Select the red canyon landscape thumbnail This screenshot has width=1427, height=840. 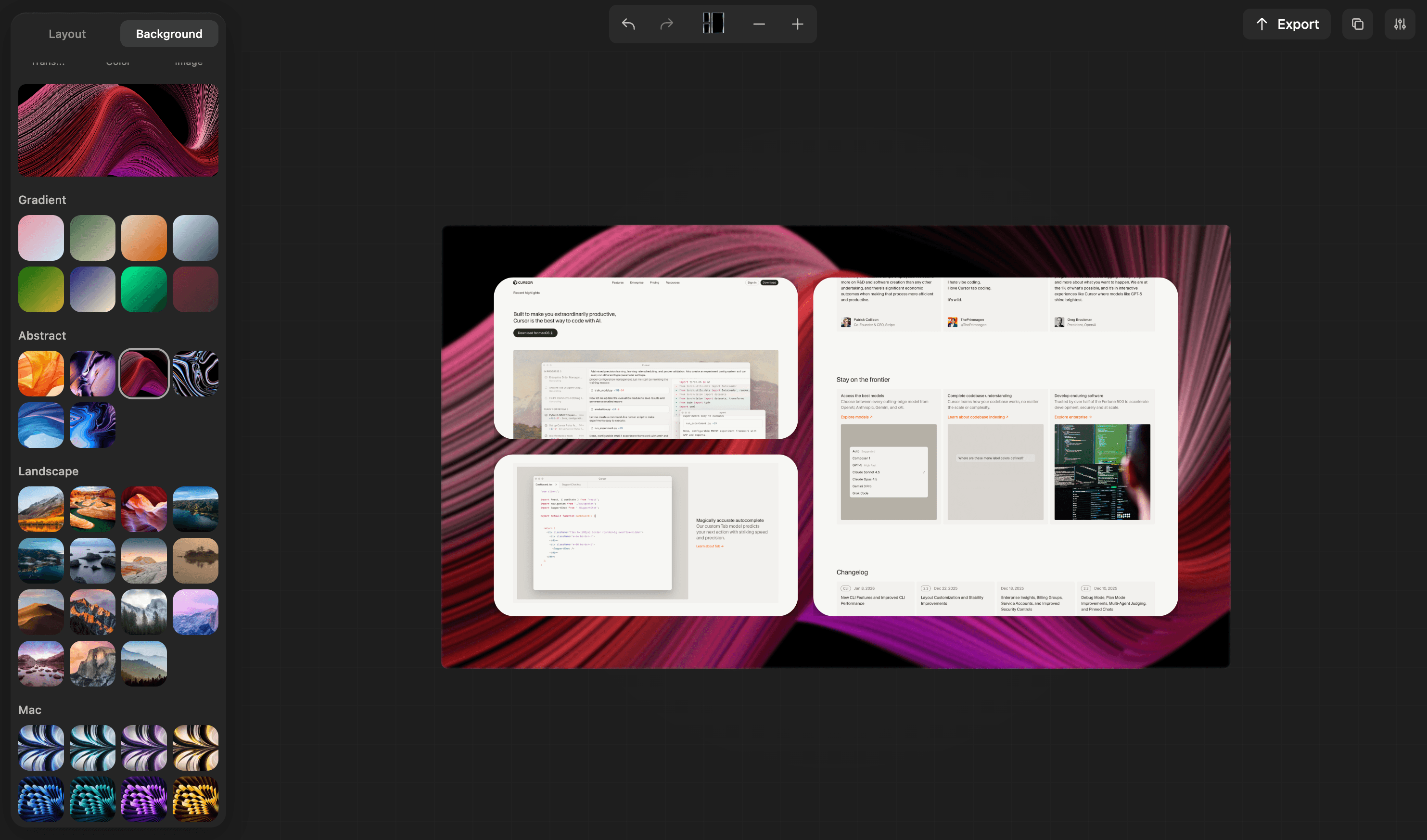[144, 509]
